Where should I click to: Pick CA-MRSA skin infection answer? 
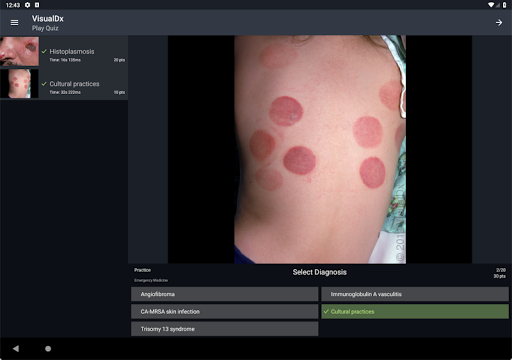coord(224,312)
